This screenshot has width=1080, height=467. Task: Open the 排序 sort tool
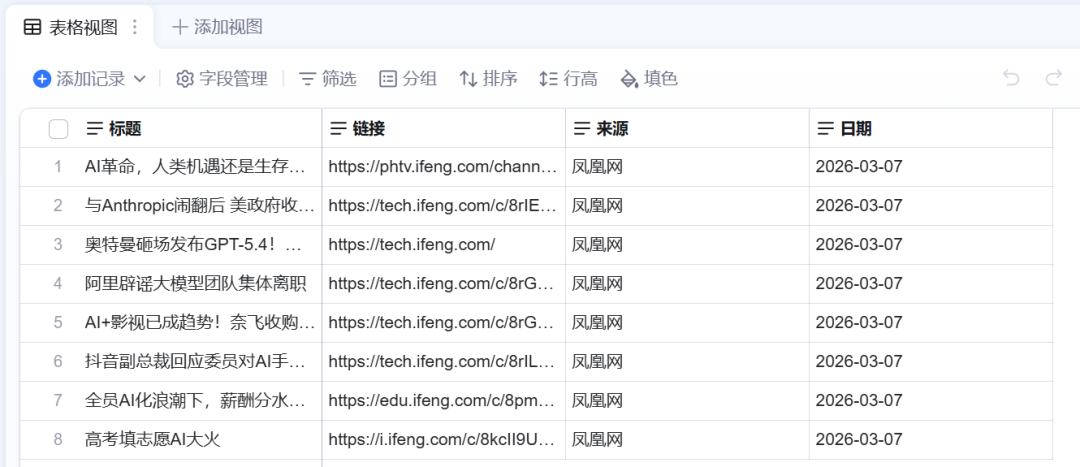[x=488, y=79]
